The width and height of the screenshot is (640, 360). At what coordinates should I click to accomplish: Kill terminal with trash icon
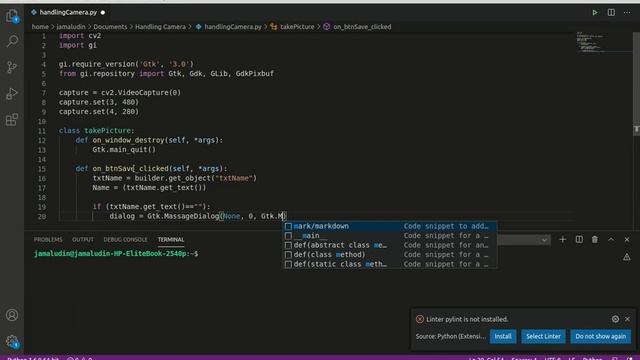pos(595,240)
